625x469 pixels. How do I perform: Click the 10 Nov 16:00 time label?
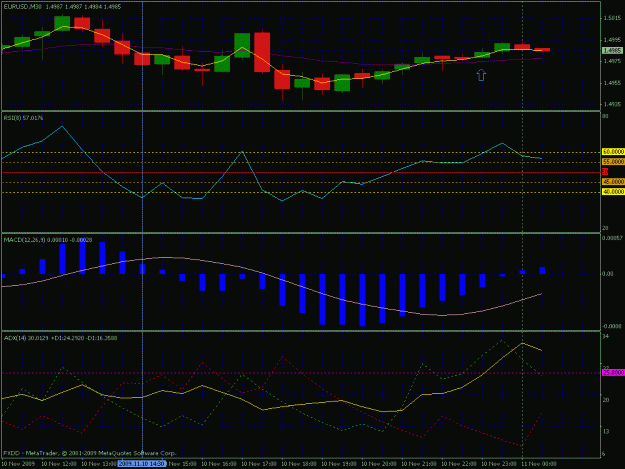[x=219, y=464]
